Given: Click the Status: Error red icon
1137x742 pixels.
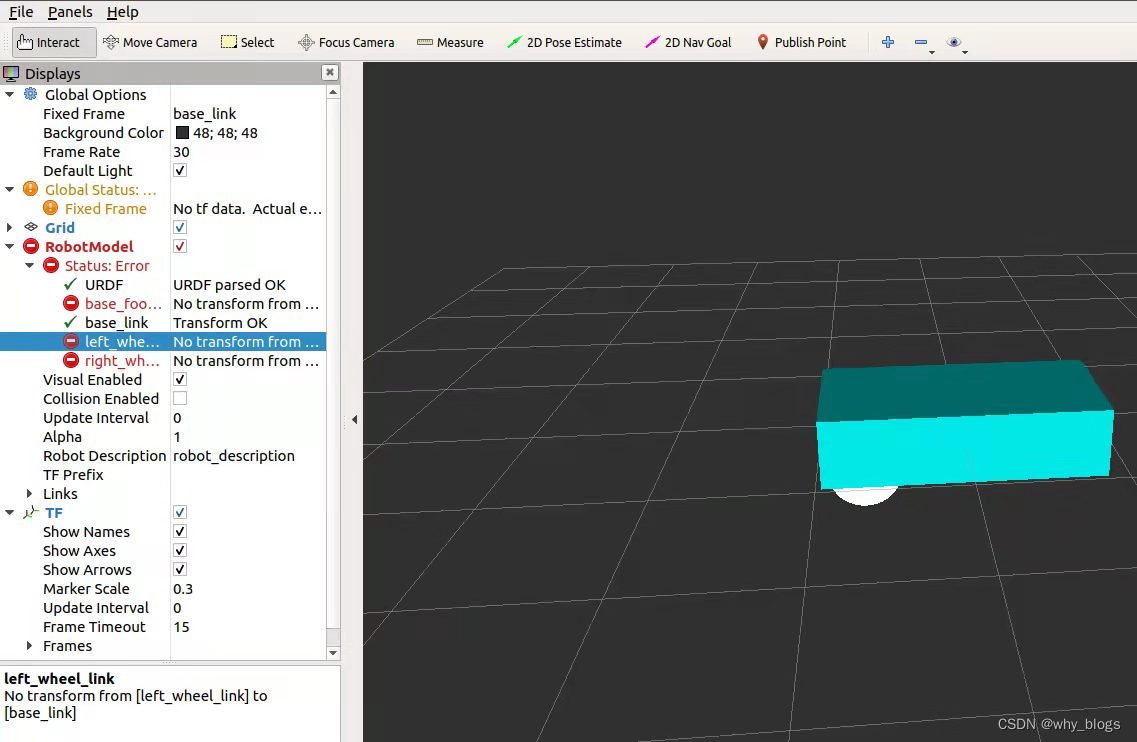Looking at the screenshot, I should [51, 265].
